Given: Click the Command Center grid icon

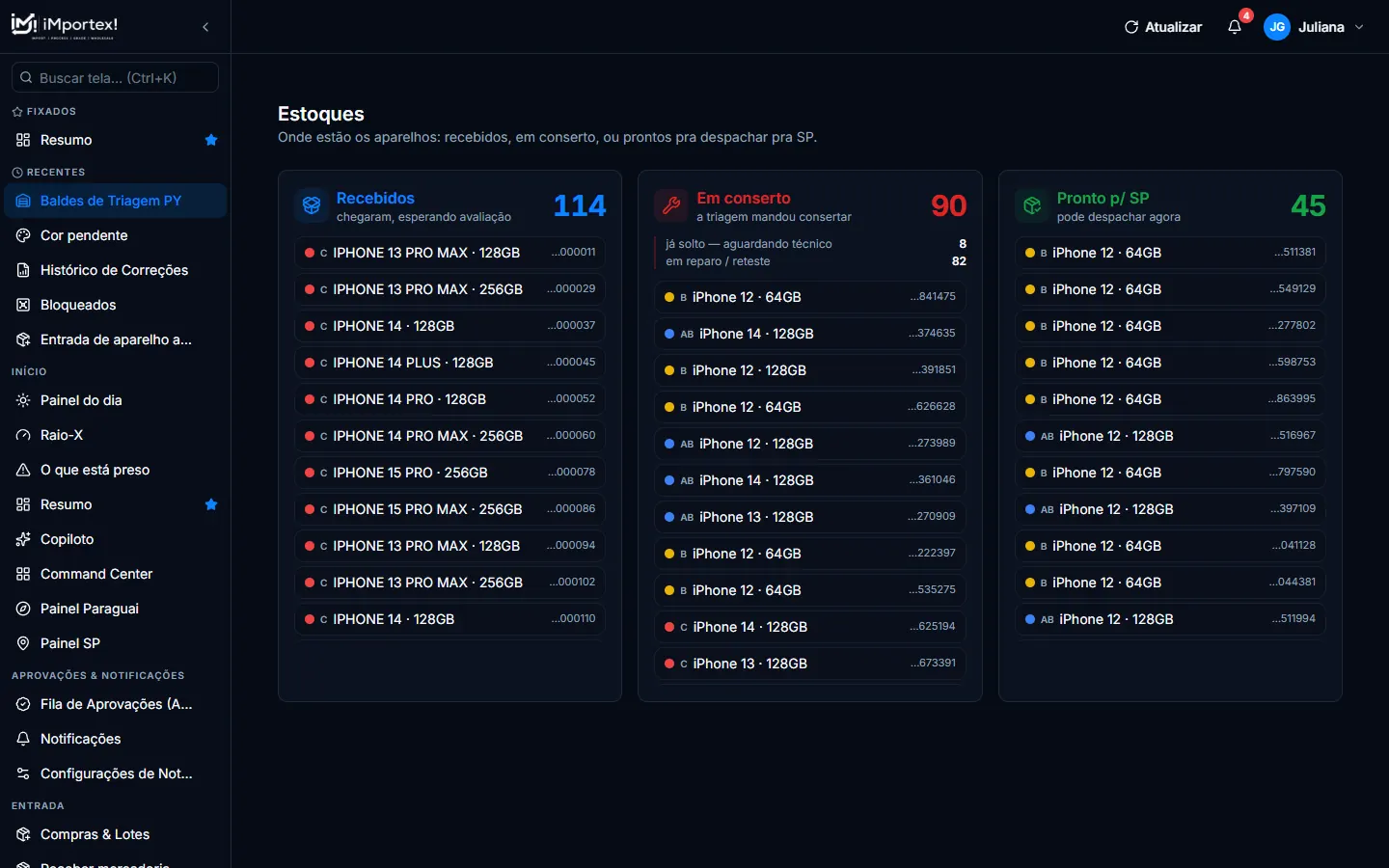Looking at the screenshot, I should point(23,574).
